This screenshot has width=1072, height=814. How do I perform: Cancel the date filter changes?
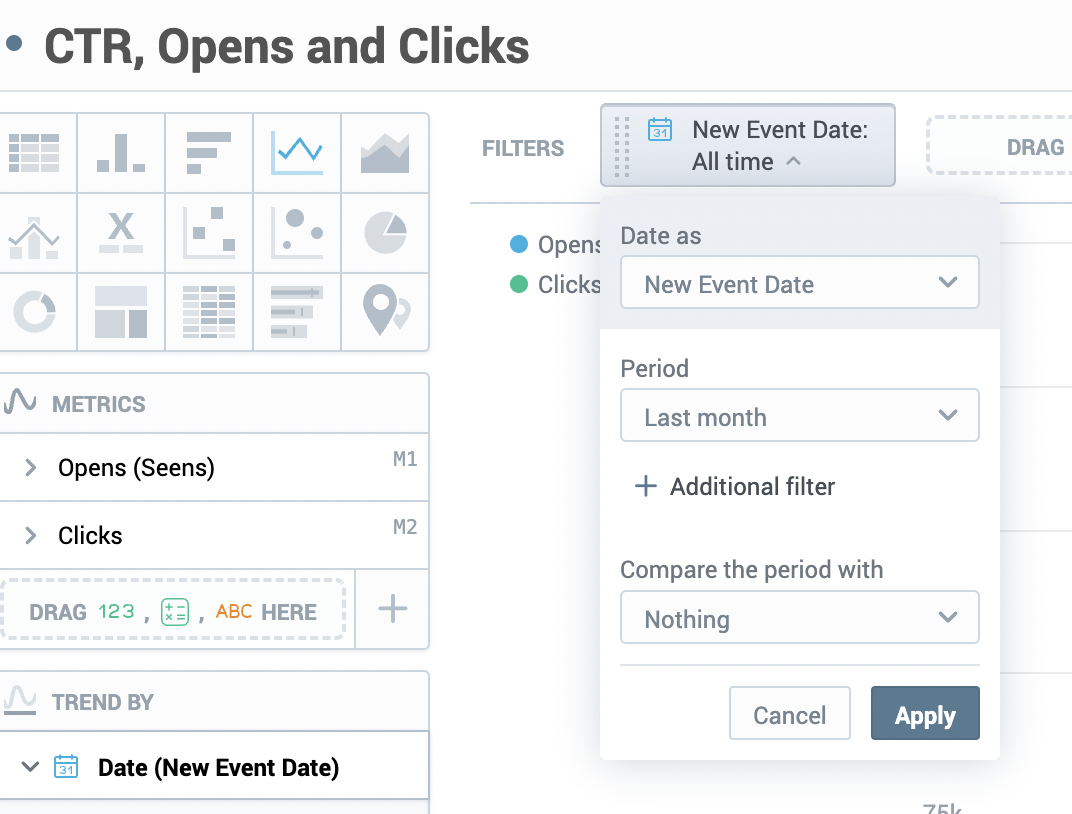[x=789, y=714]
